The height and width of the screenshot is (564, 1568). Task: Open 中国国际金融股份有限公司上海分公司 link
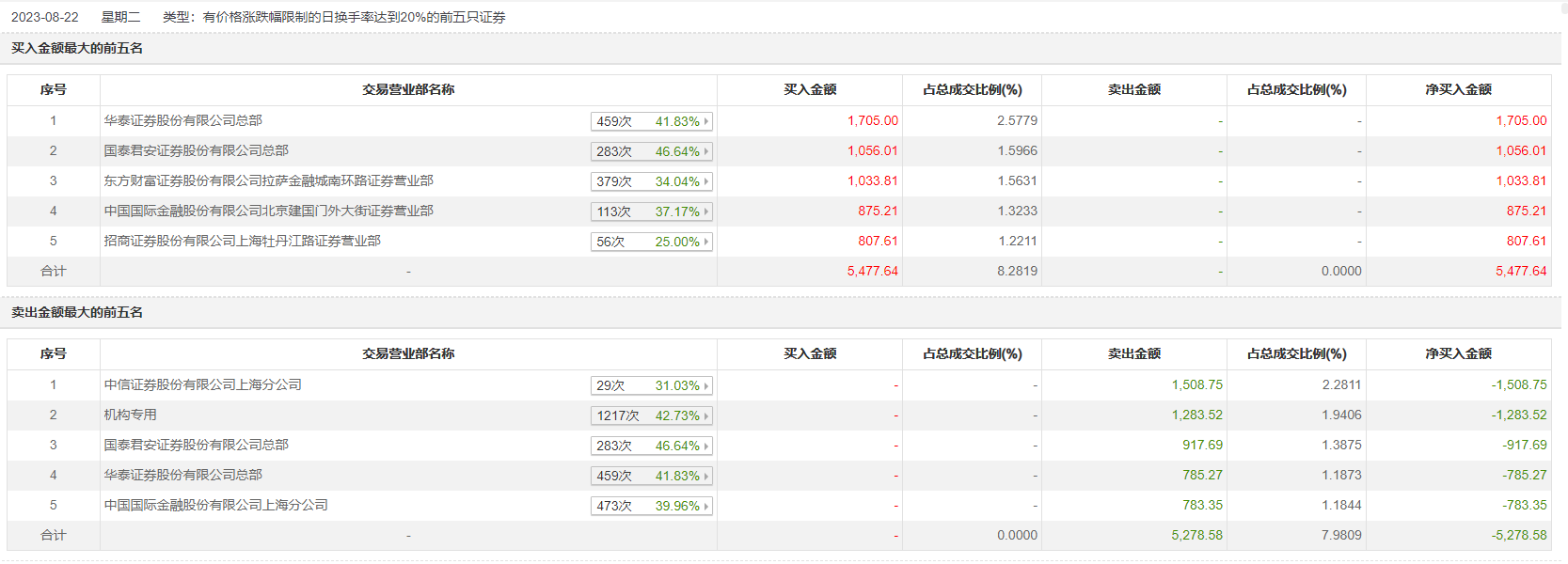click(x=215, y=505)
